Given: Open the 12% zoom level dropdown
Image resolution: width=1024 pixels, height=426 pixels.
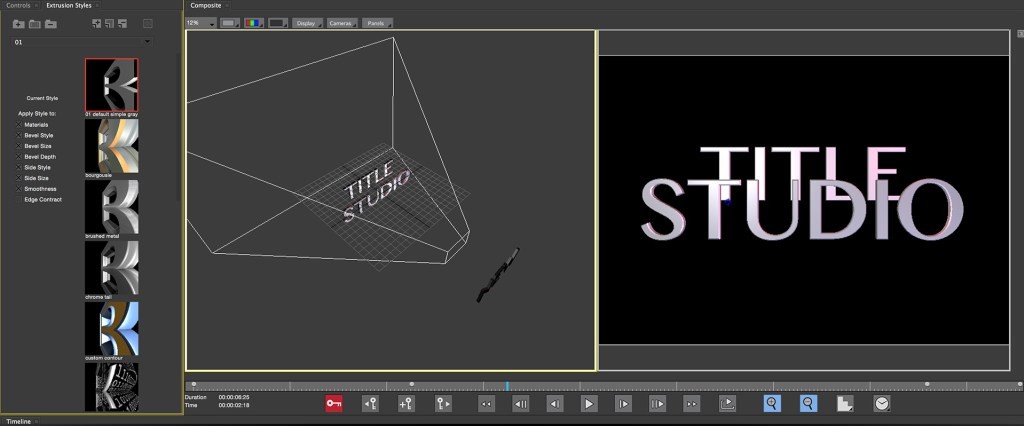Looking at the screenshot, I should coord(201,22).
